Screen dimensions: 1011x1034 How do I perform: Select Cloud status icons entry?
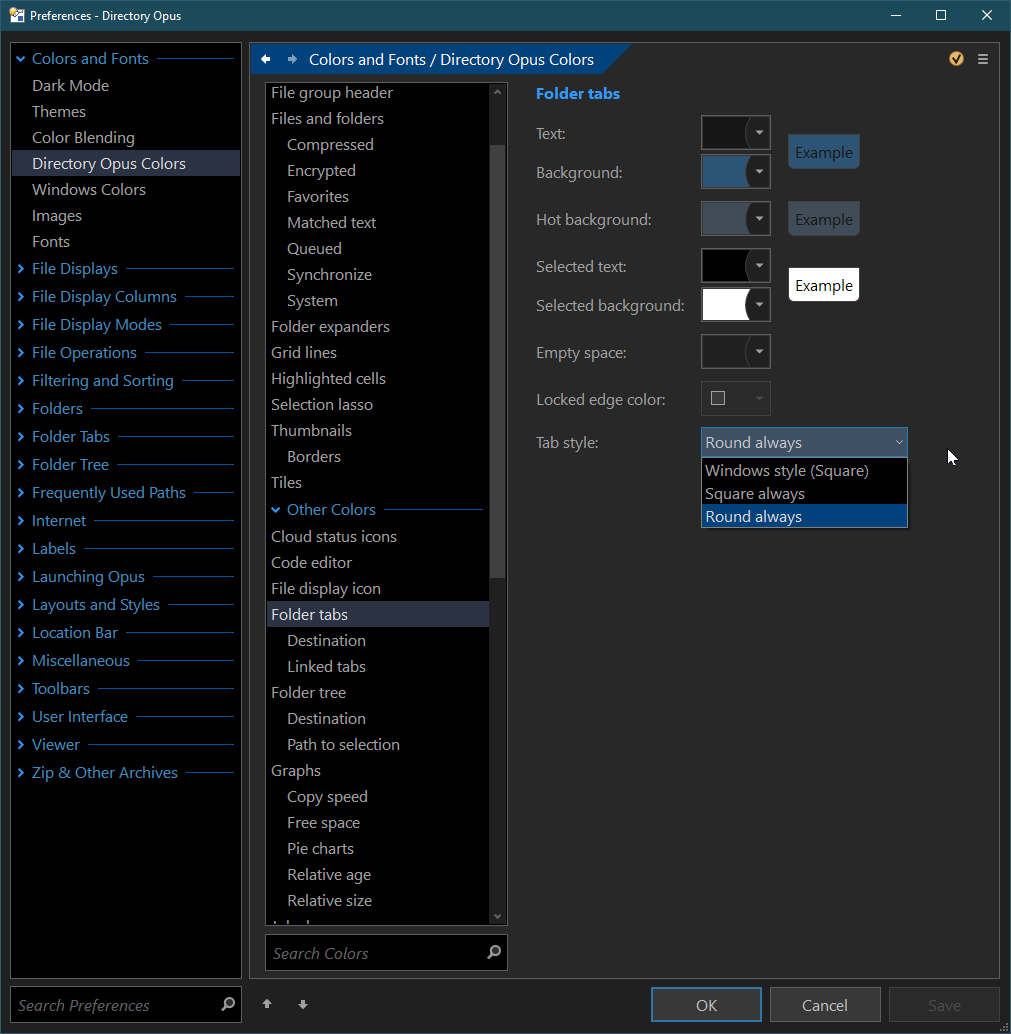(334, 537)
